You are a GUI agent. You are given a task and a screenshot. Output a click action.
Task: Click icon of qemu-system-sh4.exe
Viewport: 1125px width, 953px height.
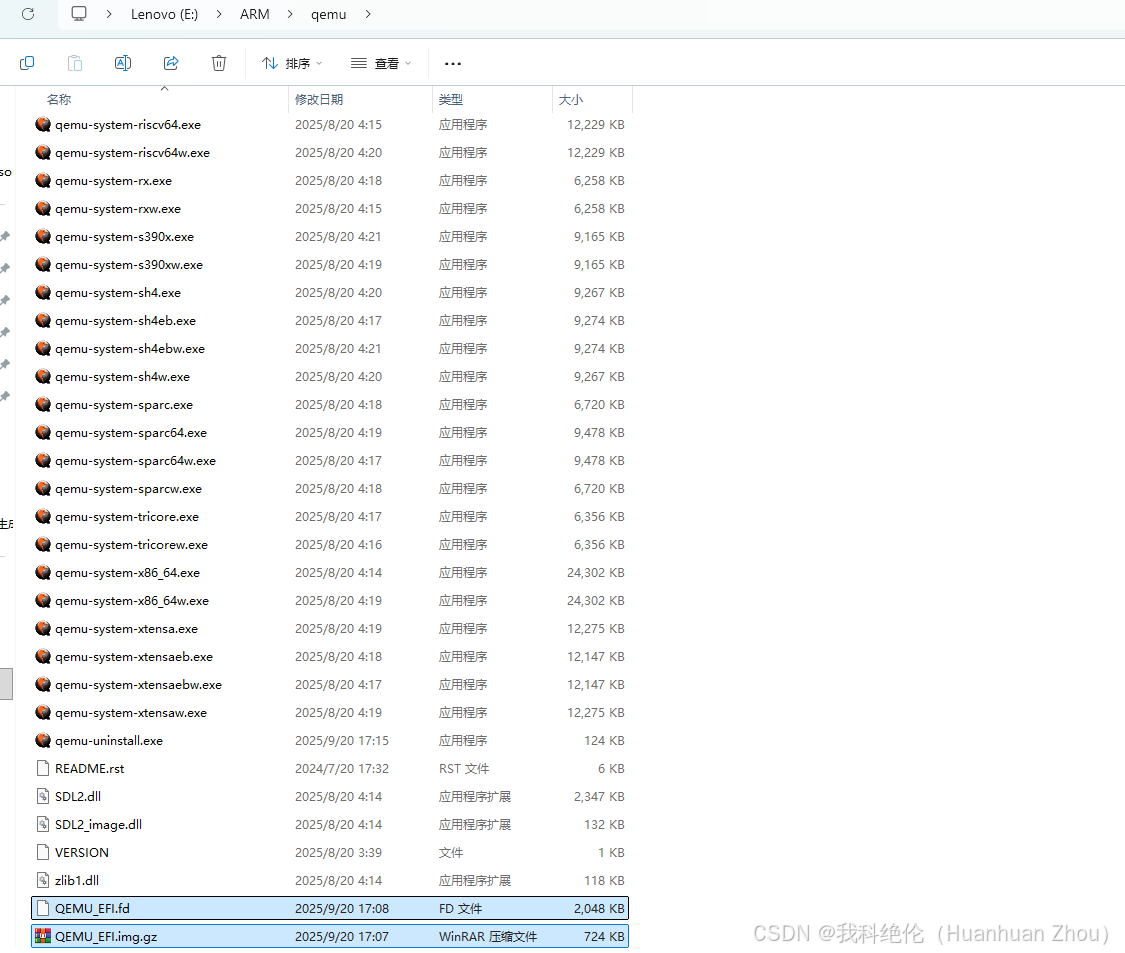[43, 292]
